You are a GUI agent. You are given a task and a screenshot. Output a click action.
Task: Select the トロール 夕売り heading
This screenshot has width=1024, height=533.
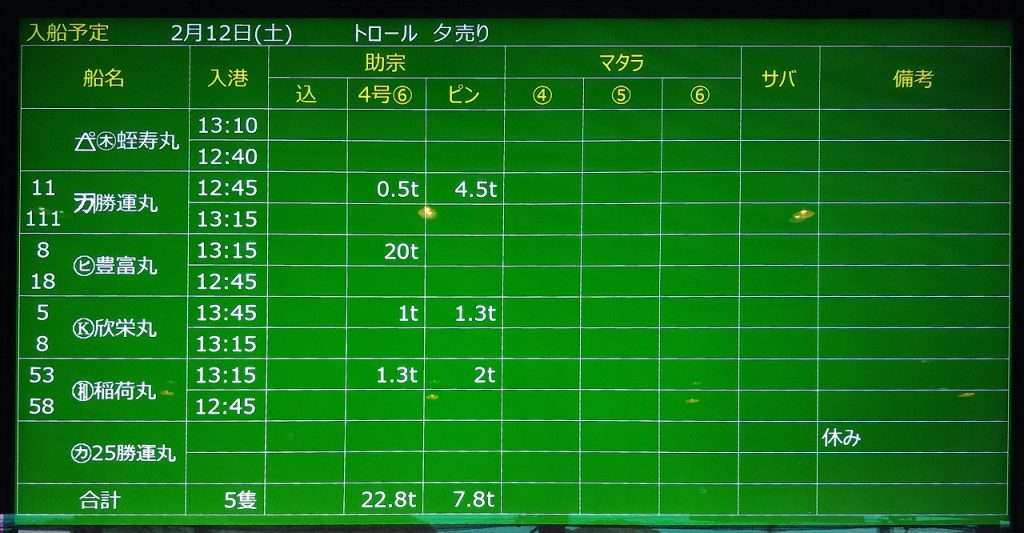point(421,32)
